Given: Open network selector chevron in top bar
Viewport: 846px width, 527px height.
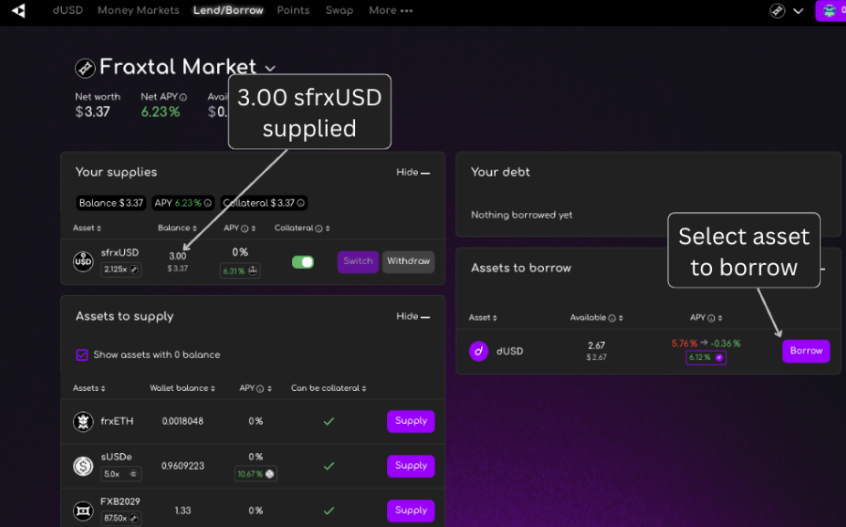Looking at the screenshot, I should (799, 11).
